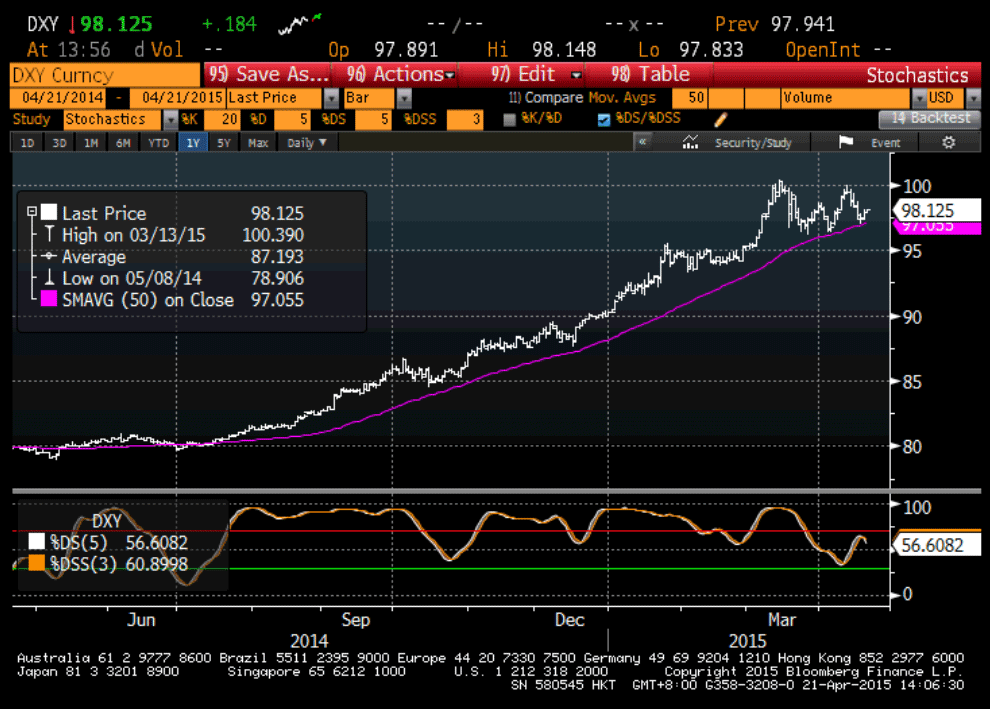
Task: Uncheck the %DS/%DSS checkbox
Action: pos(602,119)
